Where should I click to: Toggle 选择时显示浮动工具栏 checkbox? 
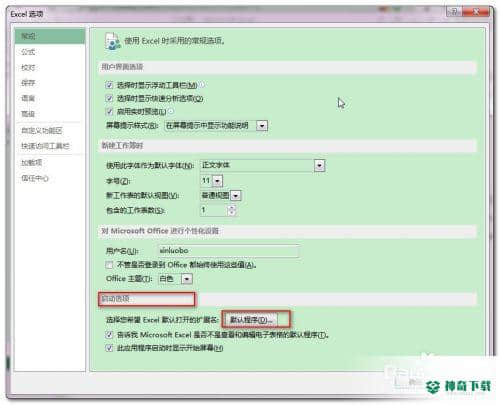pyautogui.click(x=109, y=85)
